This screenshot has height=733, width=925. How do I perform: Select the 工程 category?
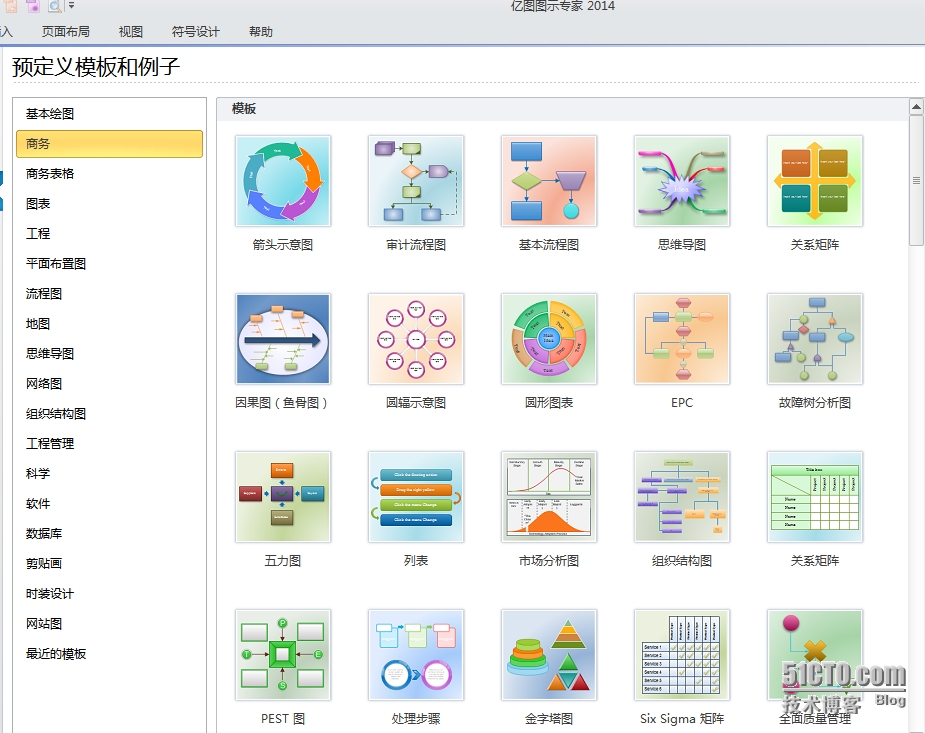tap(110, 234)
